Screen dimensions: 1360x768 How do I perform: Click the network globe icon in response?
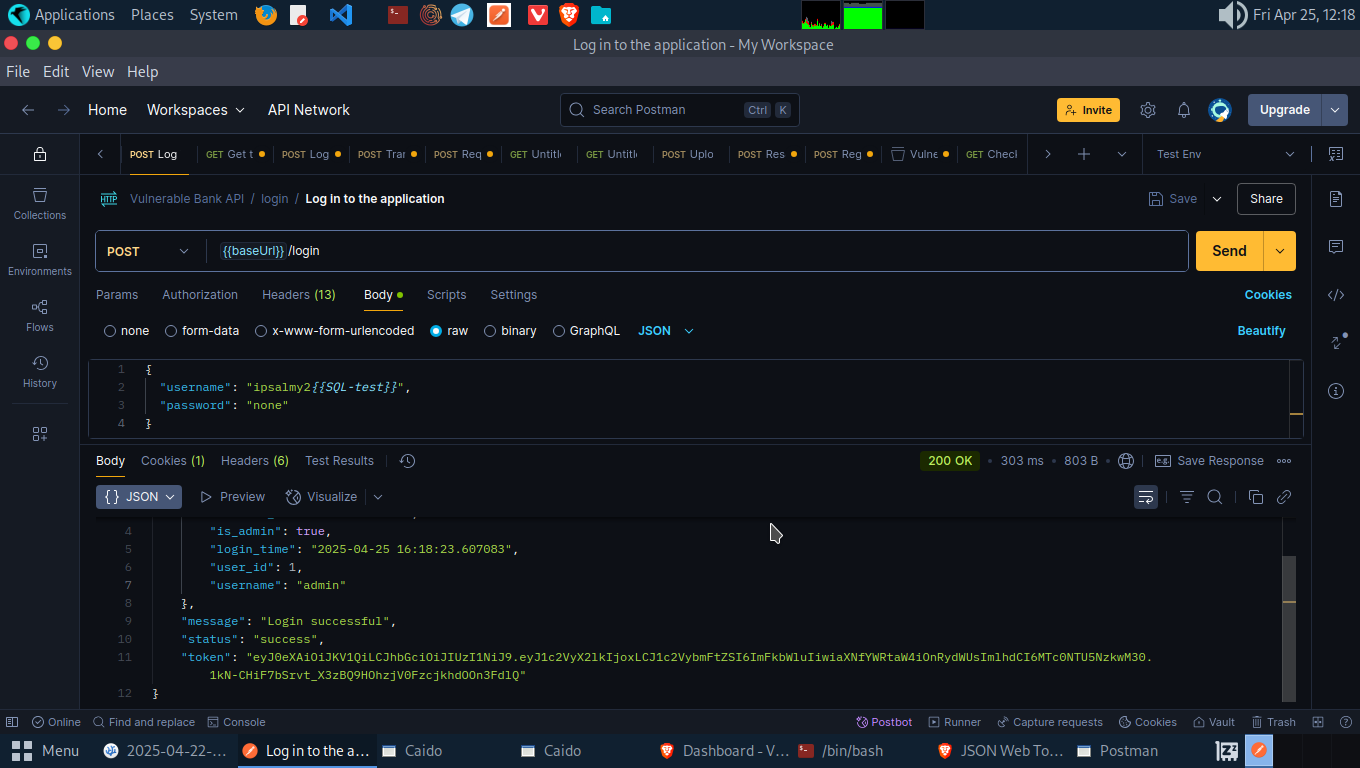tap(1126, 461)
